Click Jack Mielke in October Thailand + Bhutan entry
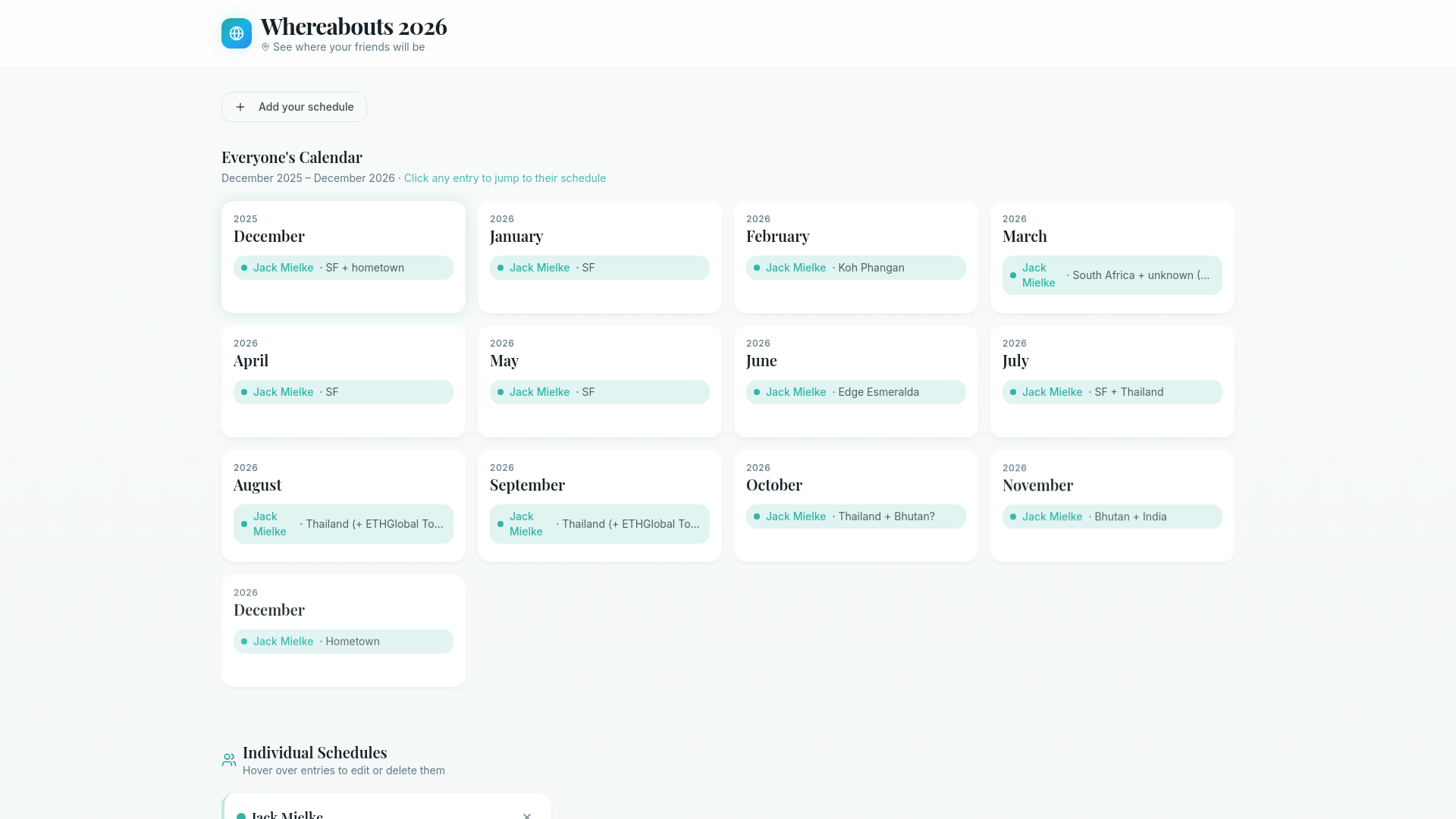 tap(795, 516)
